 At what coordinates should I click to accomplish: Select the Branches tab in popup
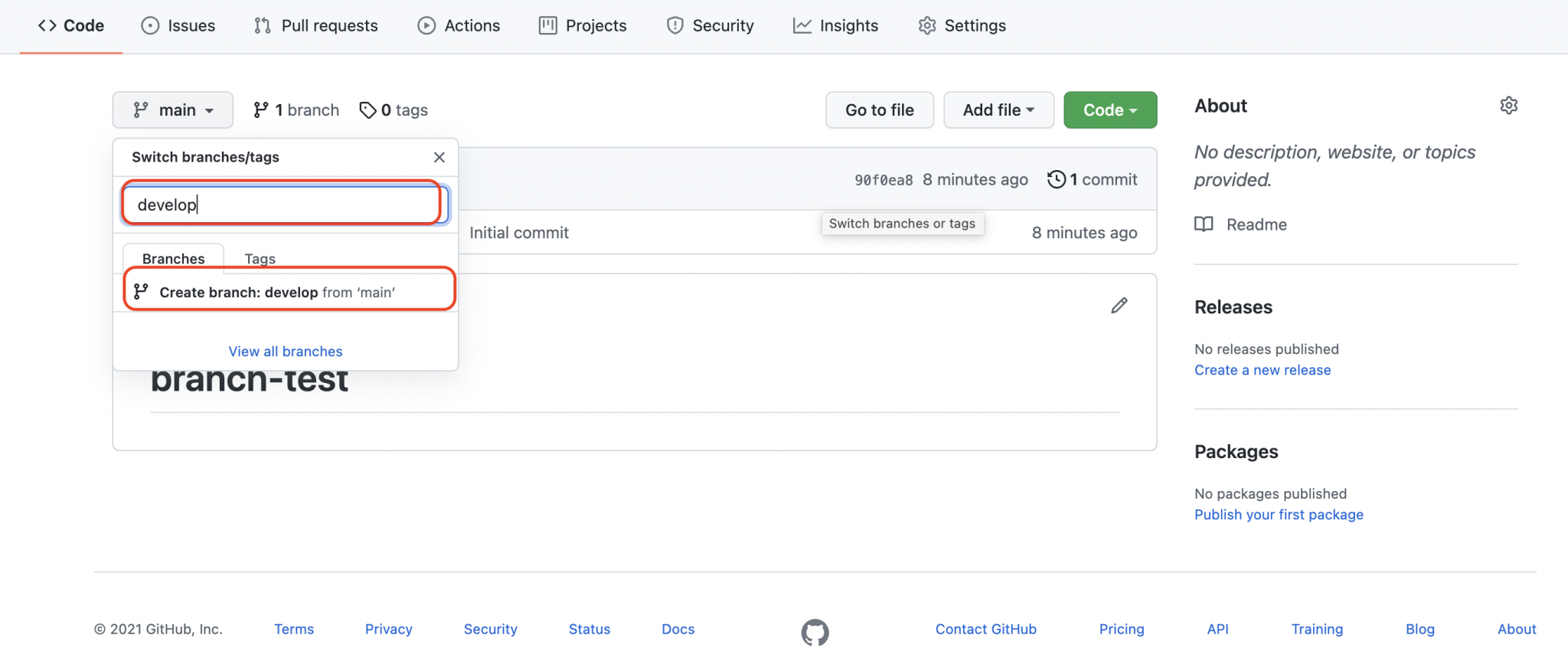pyautogui.click(x=173, y=259)
